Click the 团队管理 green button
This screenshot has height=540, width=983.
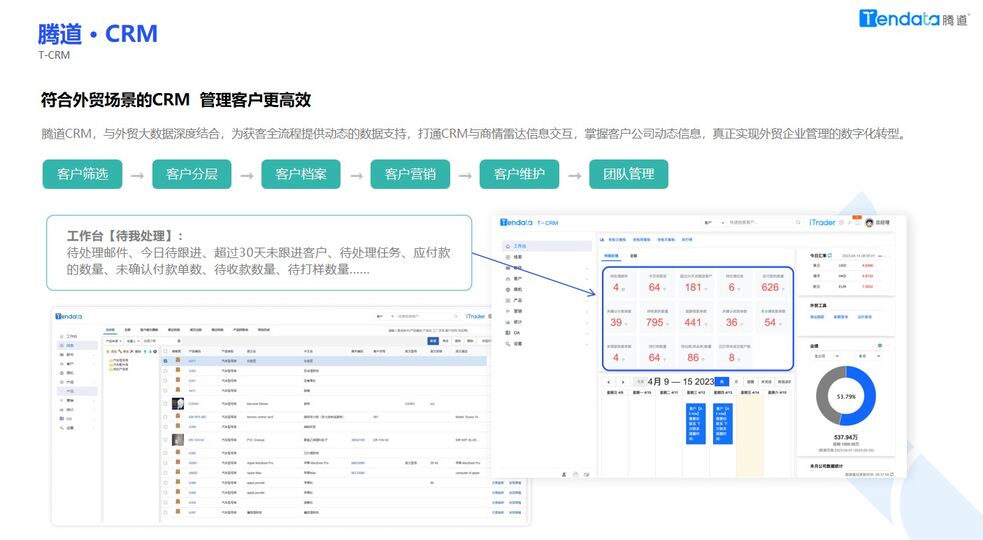tap(629, 174)
